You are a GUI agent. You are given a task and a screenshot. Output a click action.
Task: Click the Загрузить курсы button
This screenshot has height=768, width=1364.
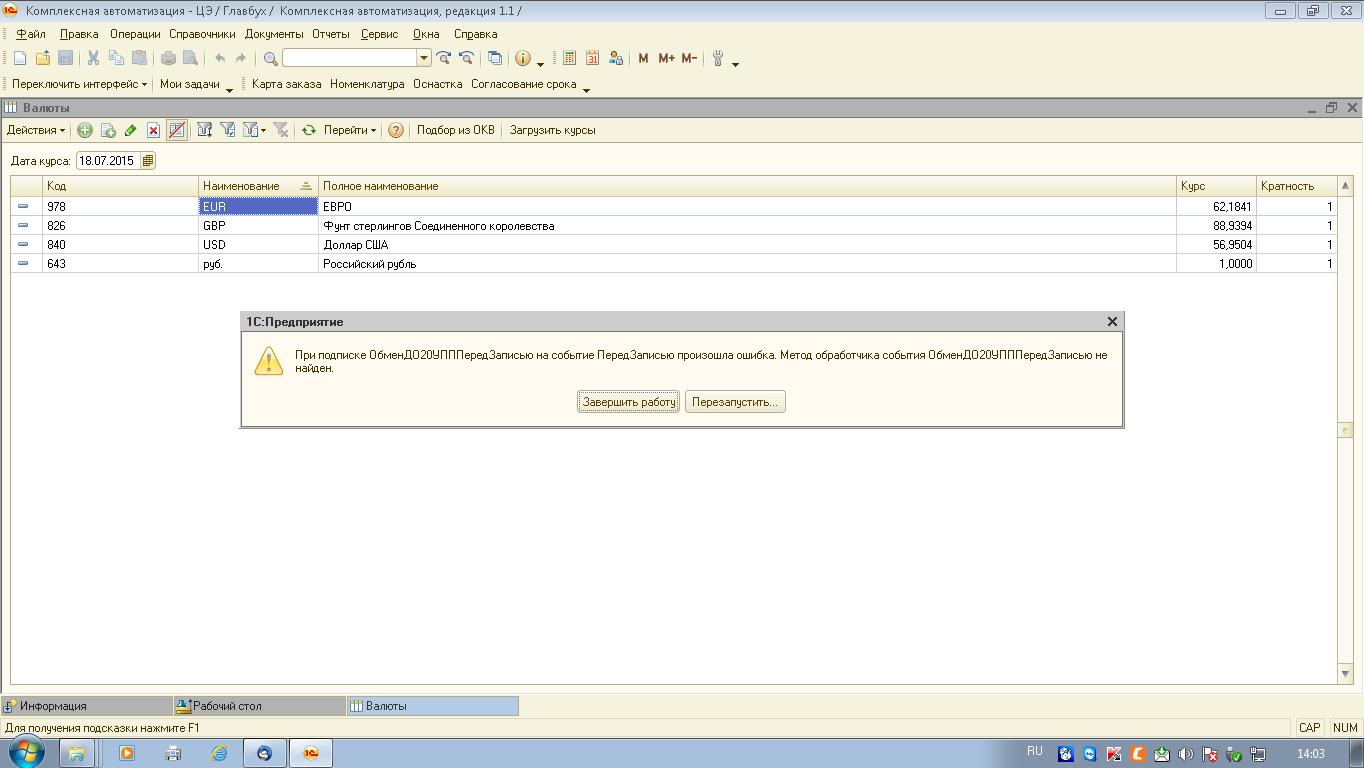(552, 130)
